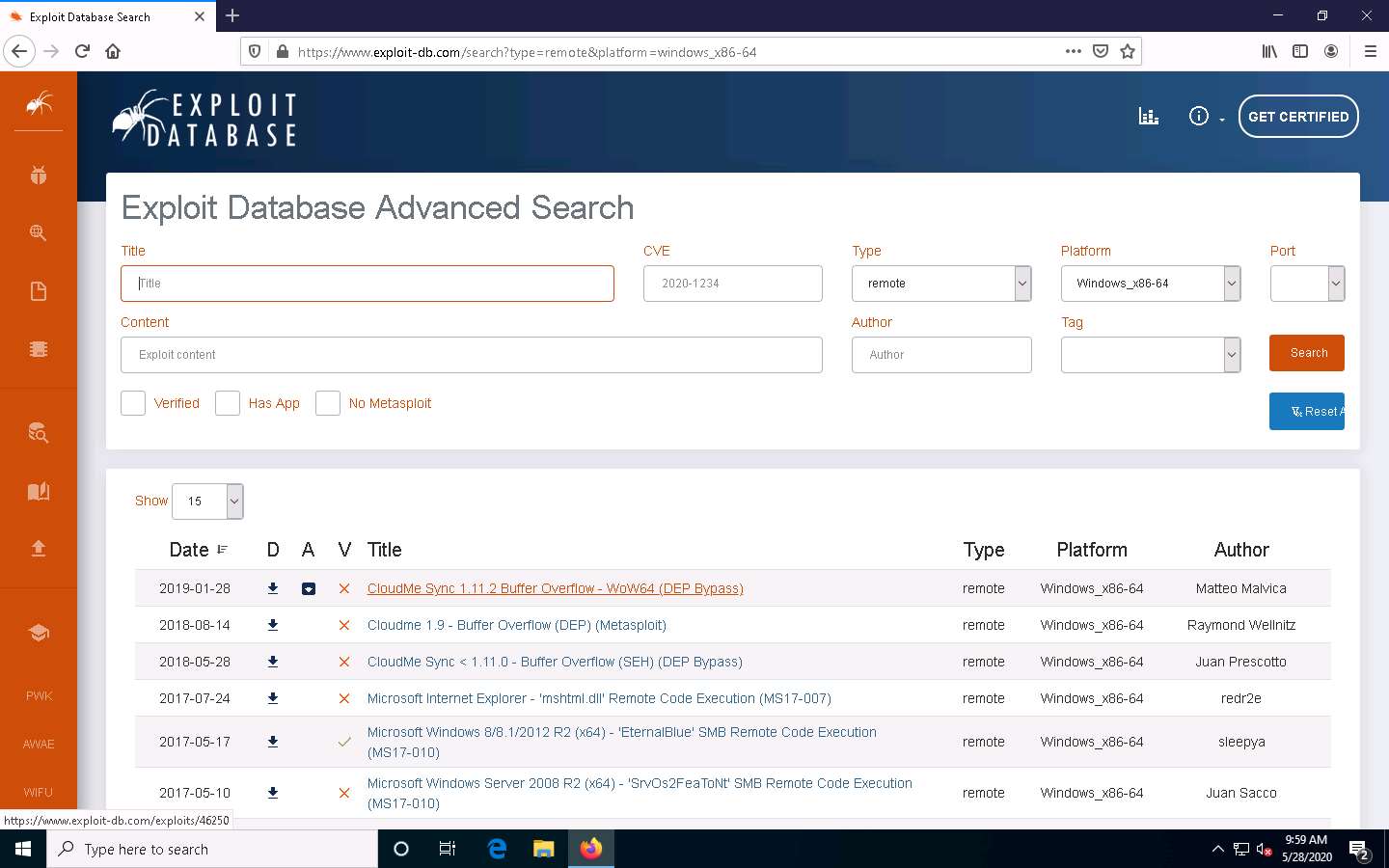Open the Exploits bug icon in the sidebar
Screen dimensions: 1389x868
[x=39, y=176]
